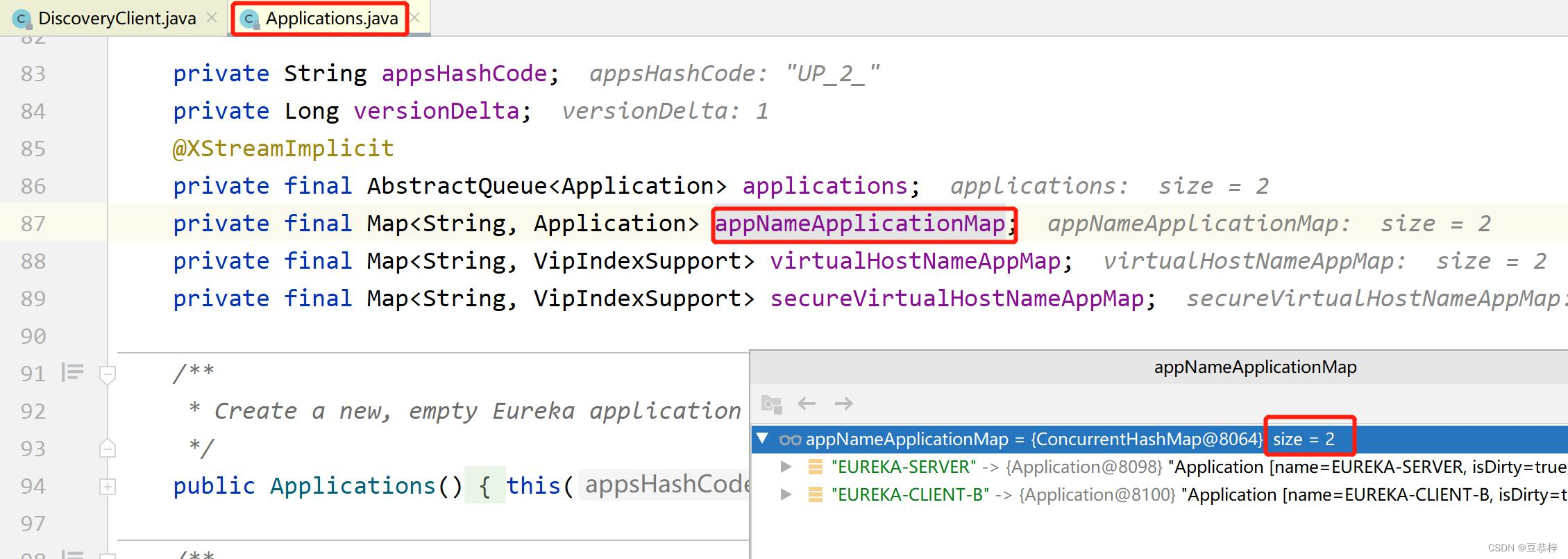Click the forward arrow in the popup toolbar
This screenshot has height=559, width=1568.
(843, 403)
